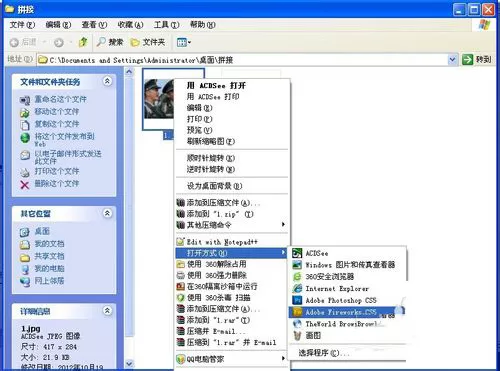Open with Internet Explorer
This screenshot has width=500, height=371.
coord(347,288)
